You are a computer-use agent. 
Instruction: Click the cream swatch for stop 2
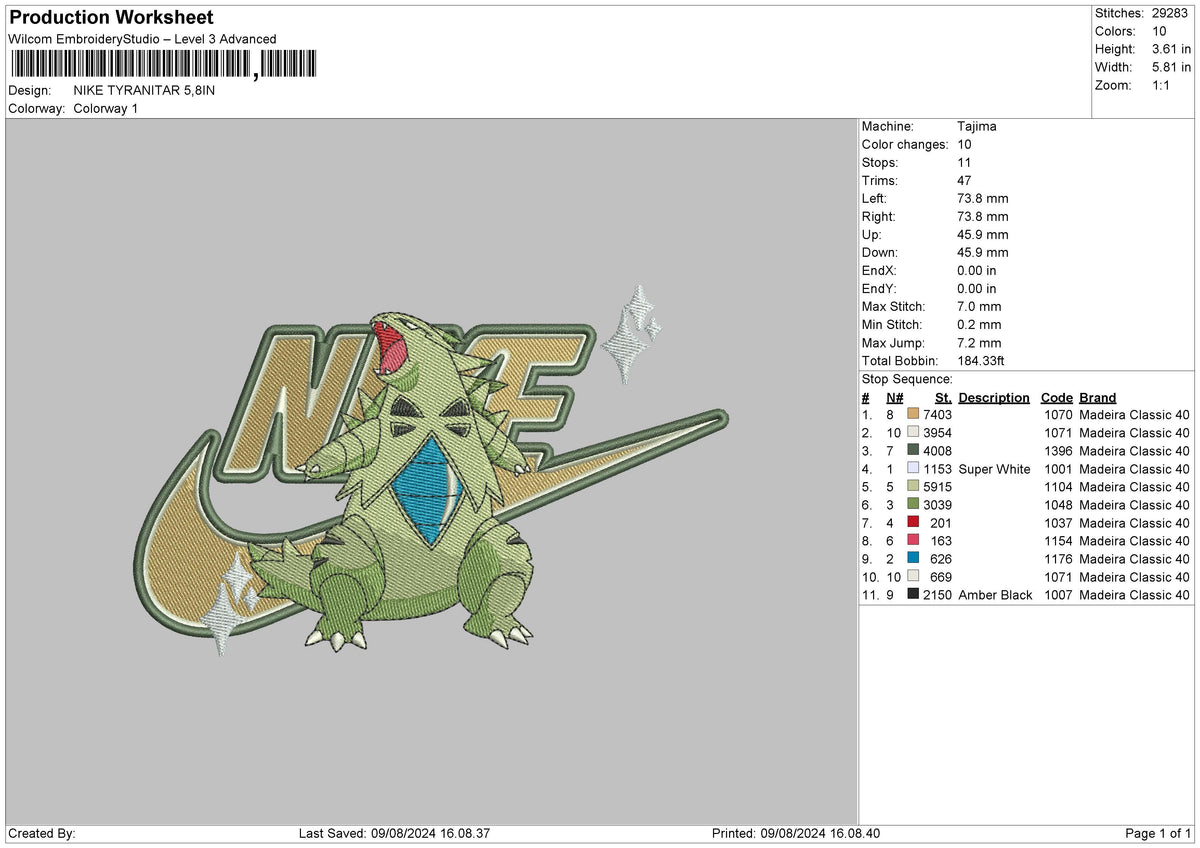[914, 433]
